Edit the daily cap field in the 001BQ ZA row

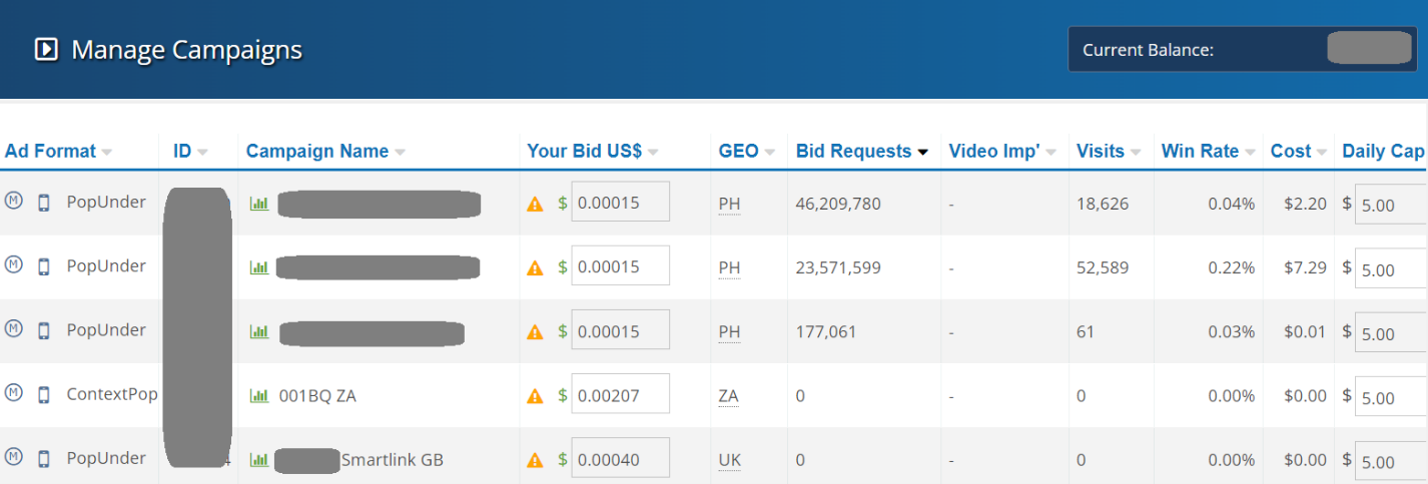pyautogui.click(x=1391, y=397)
